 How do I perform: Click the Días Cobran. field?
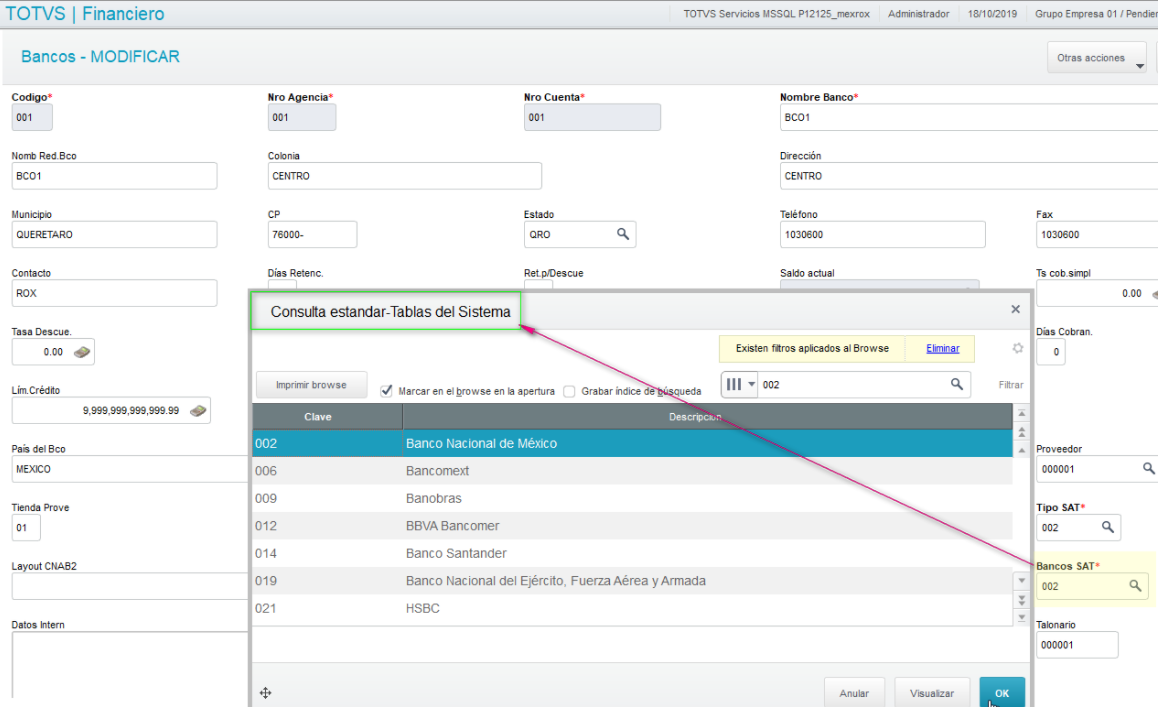[1050, 352]
